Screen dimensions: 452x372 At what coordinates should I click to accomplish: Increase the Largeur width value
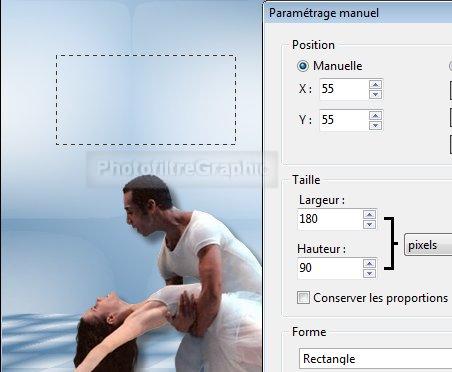(369, 214)
